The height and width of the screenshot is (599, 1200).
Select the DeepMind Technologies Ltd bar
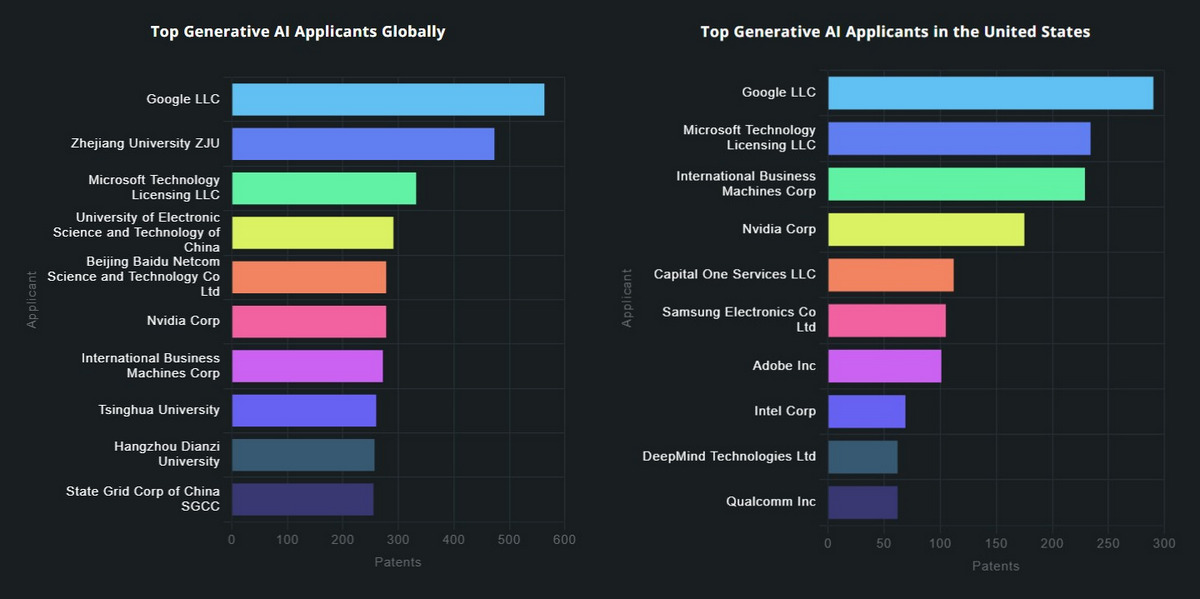pyautogui.click(x=862, y=457)
